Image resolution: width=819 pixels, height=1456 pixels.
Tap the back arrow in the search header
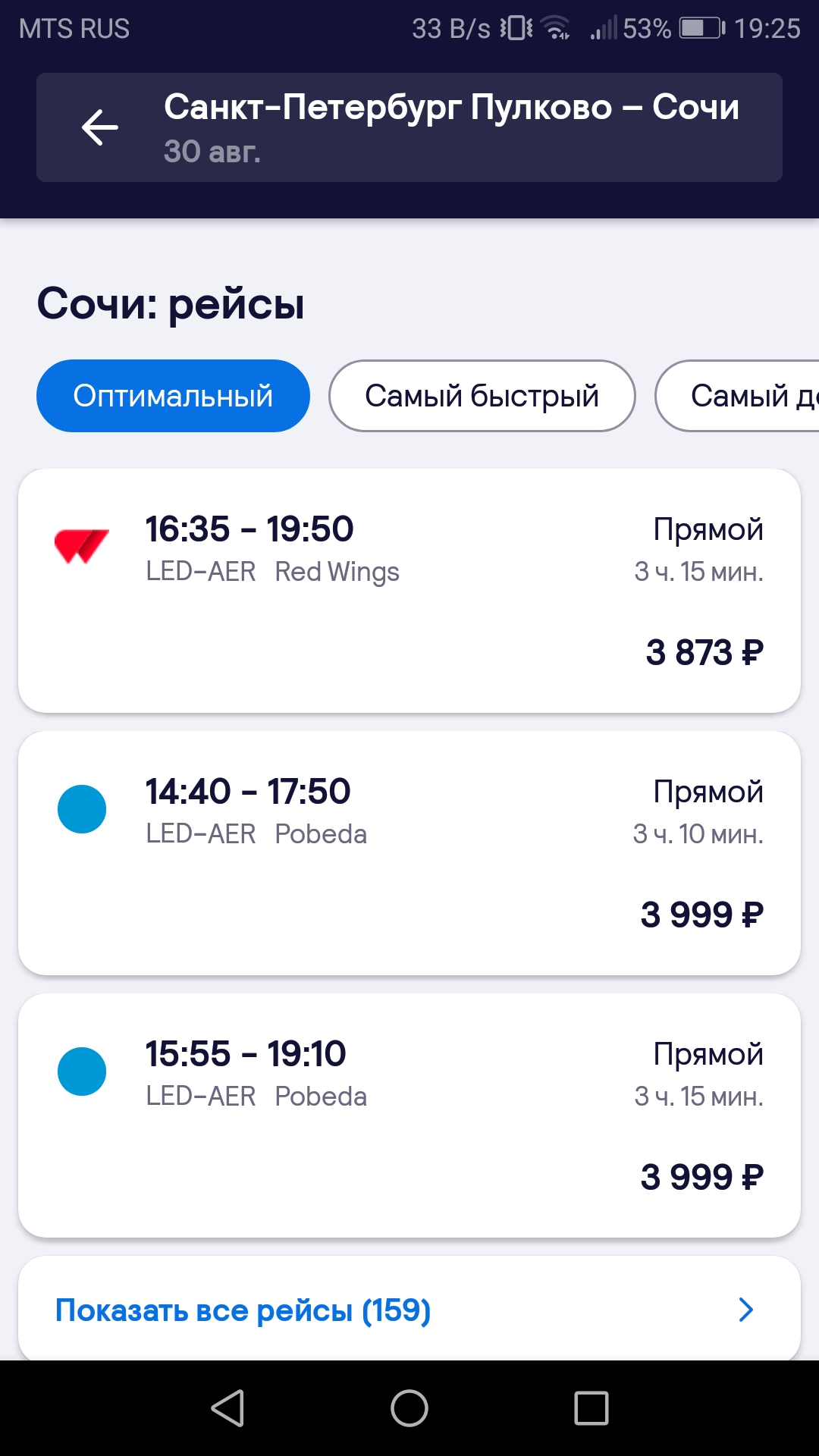coord(100,127)
